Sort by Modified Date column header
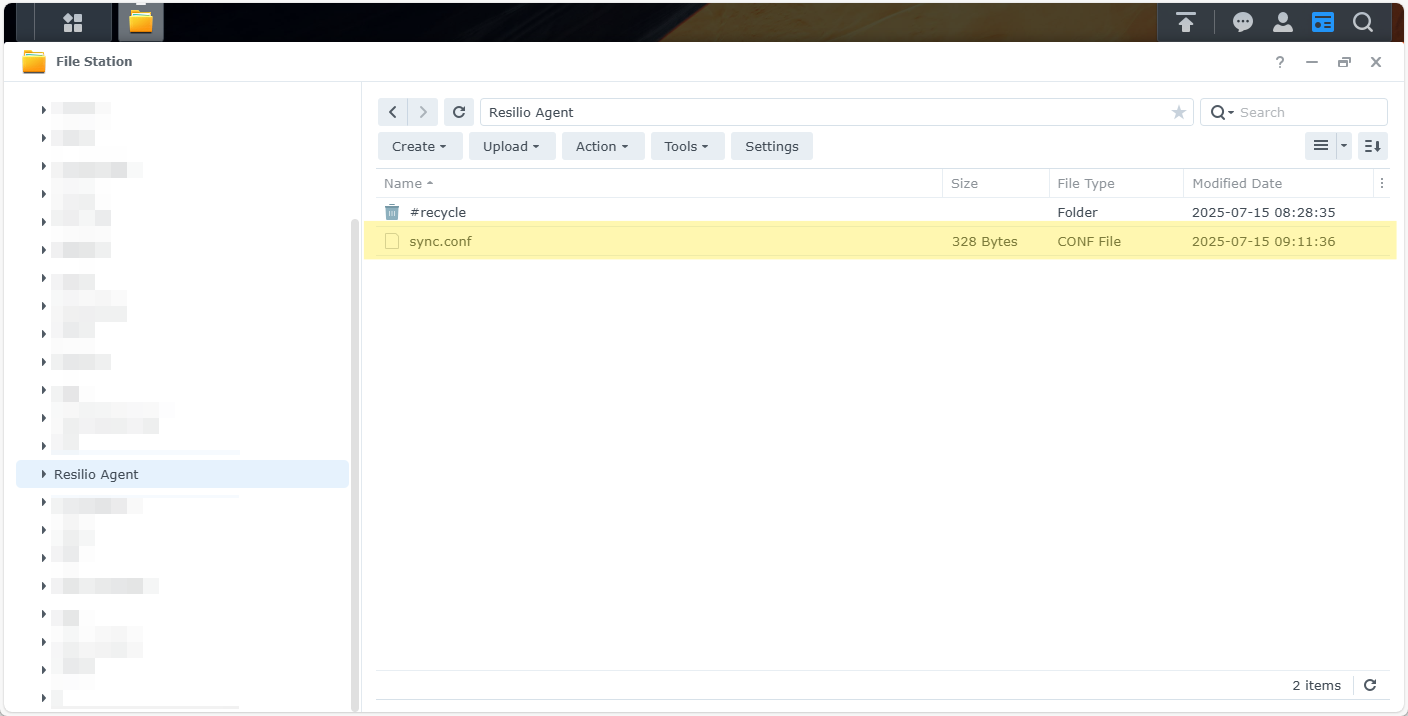 pyautogui.click(x=1237, y=183)
